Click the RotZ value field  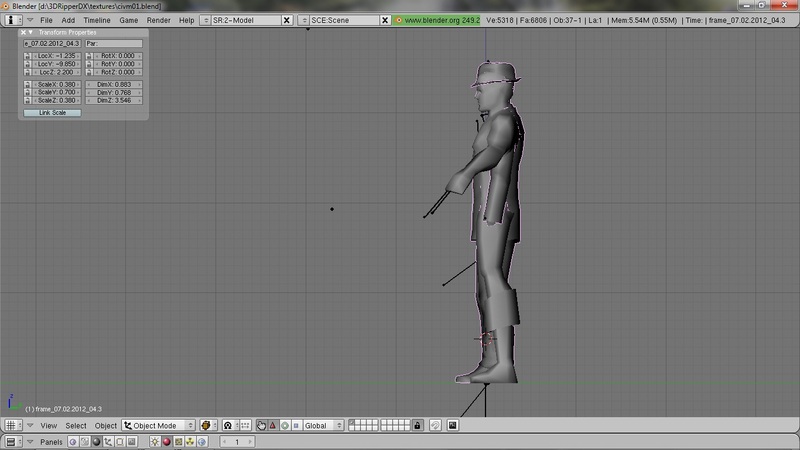pyautogui.click(x=118, y=72)
